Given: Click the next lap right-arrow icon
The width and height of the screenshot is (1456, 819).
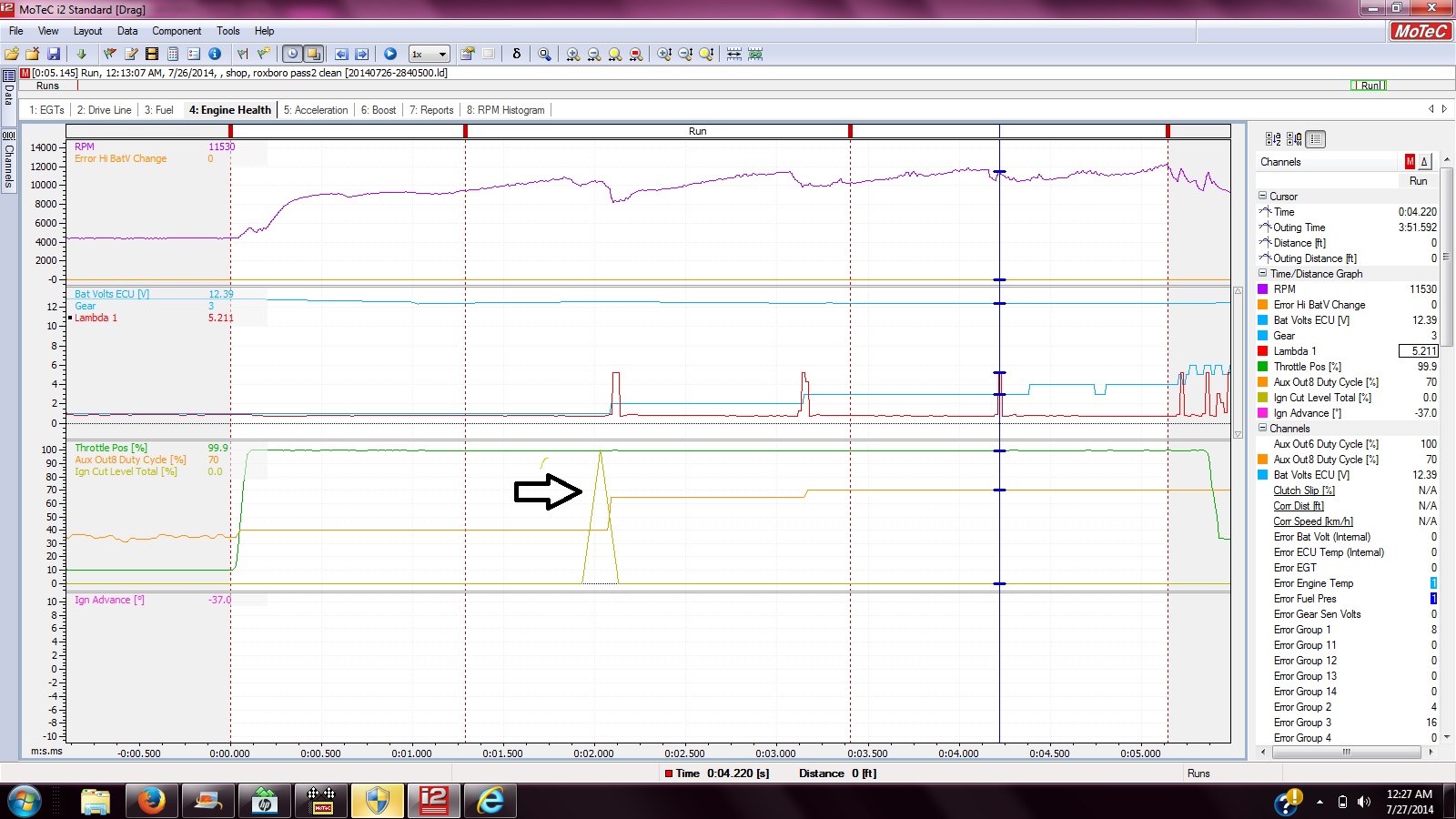Looking at the screenshot, I should click(361, 54).
